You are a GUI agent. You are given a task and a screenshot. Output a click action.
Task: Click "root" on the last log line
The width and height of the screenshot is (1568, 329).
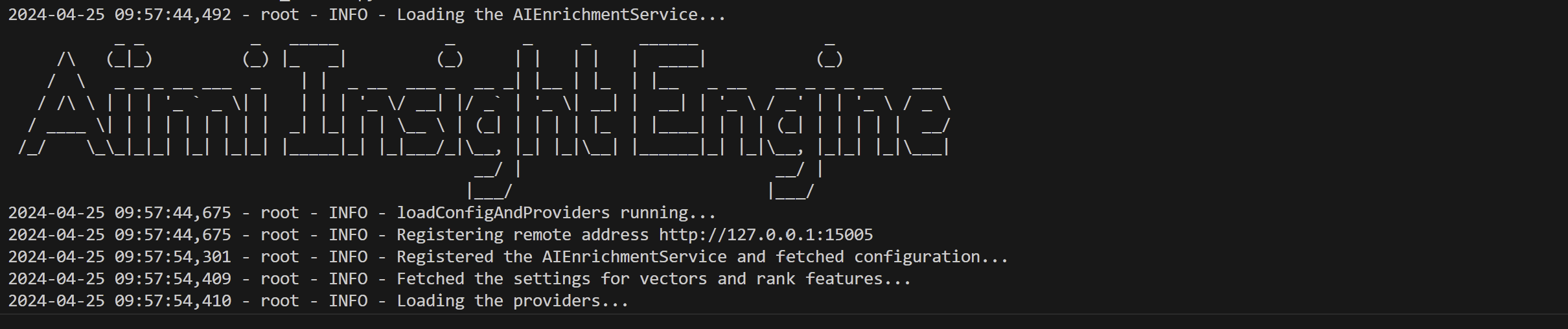pos(279,301)
